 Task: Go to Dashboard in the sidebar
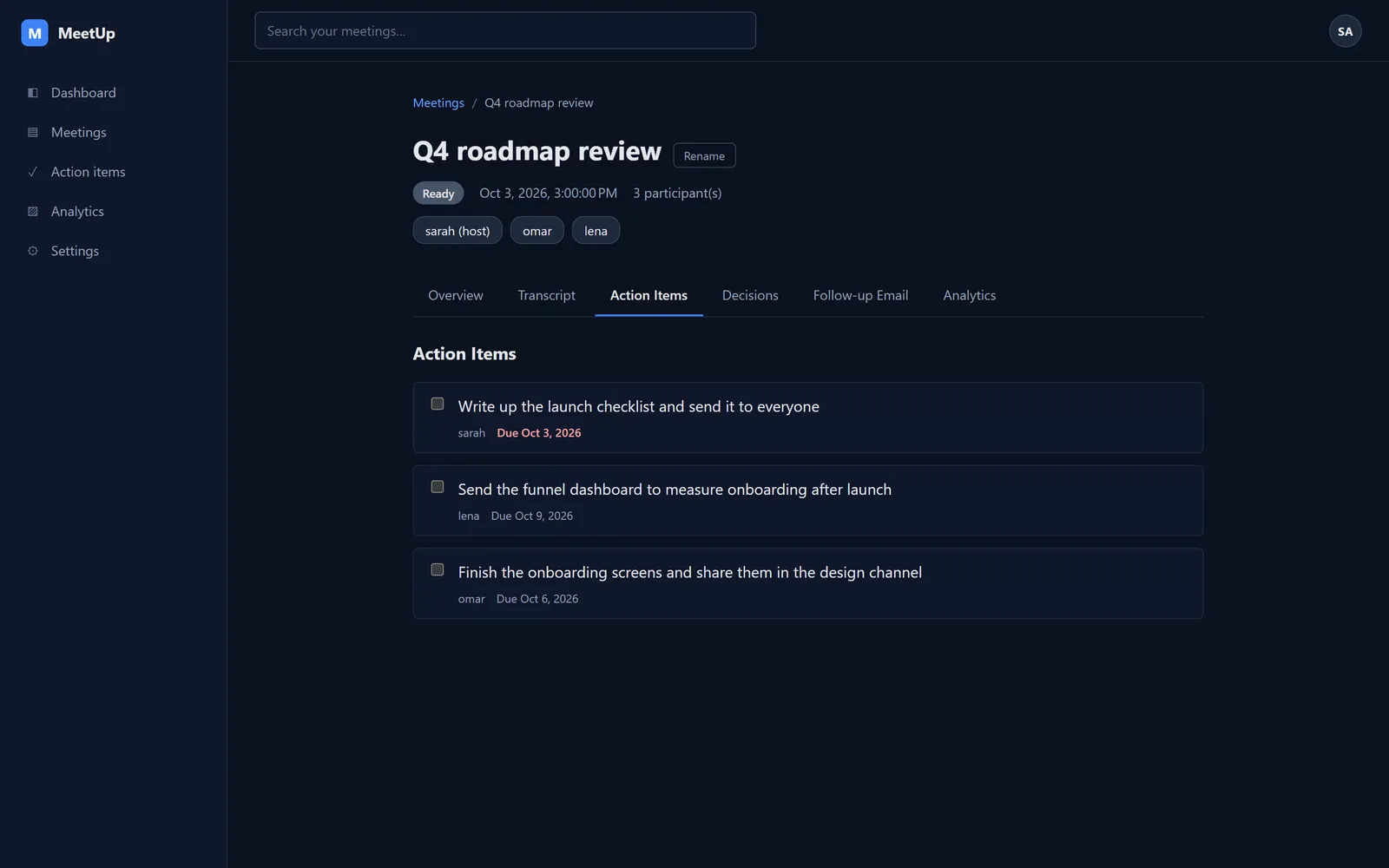point(114,93)
